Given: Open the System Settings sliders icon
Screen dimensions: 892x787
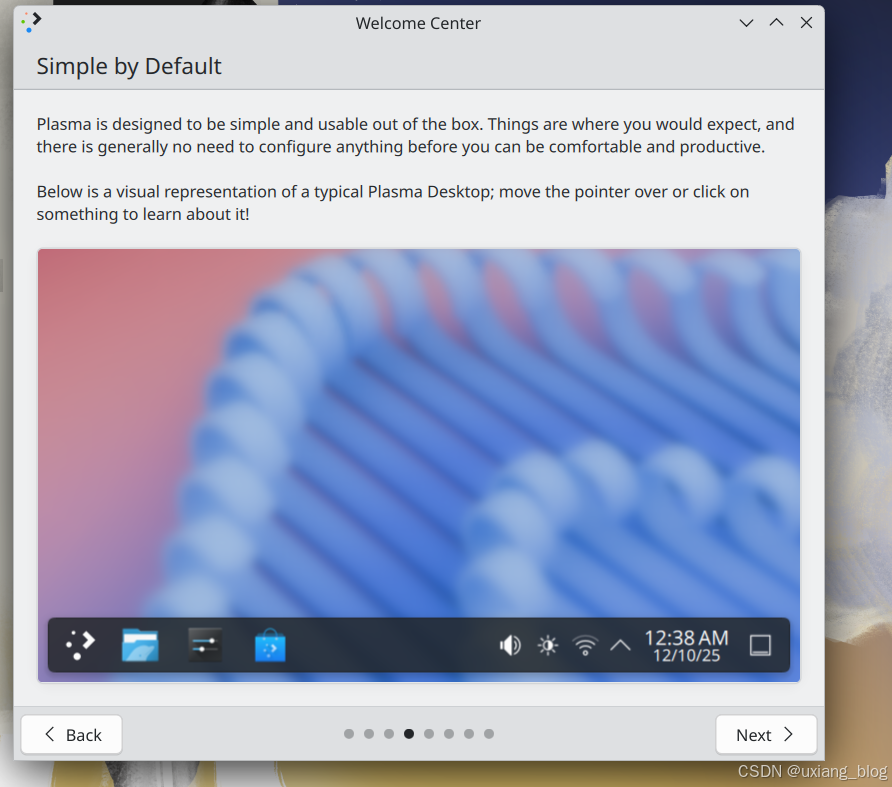Looking at the screenshot, I should [205, 645].
